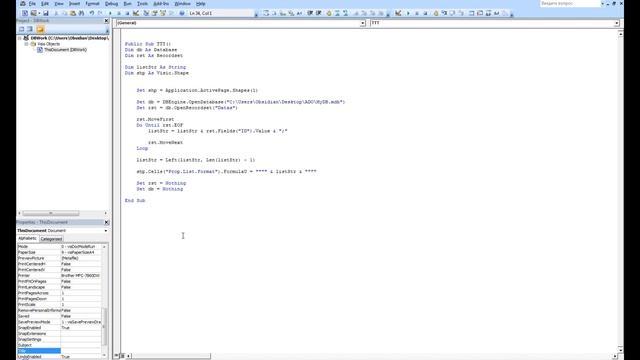The image size is (640, 360).
Task: Click the 'End Sub' code line
Action: [x=135, y=200]
